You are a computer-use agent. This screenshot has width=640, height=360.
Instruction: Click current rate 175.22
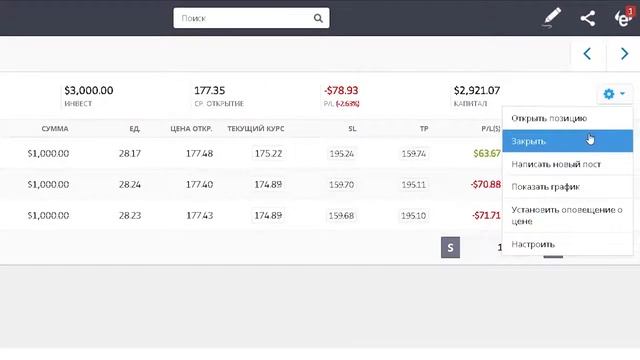pyautogui.click(x=268, y=153)
